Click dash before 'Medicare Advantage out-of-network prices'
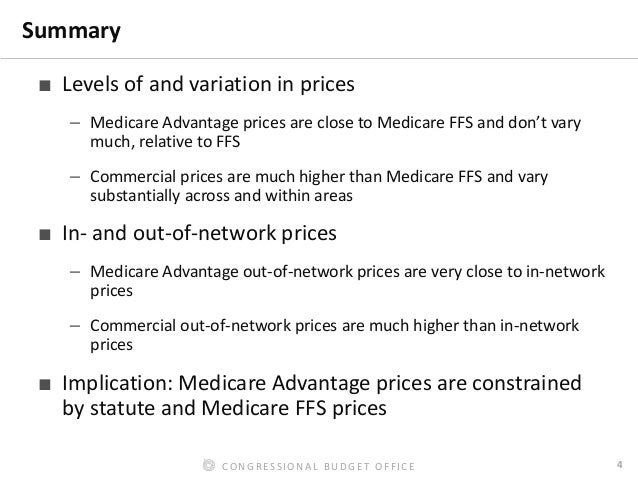 pos(75,272)
